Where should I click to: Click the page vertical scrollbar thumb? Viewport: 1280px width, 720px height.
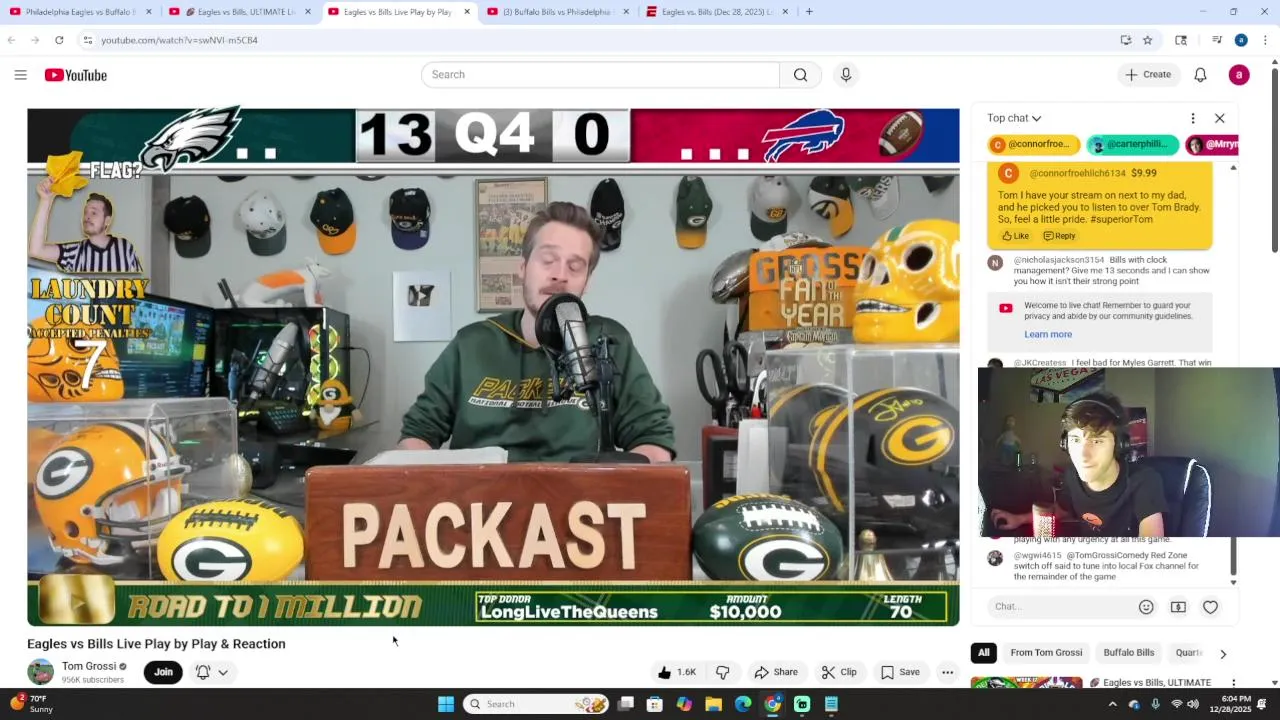tap(1274, 160)
